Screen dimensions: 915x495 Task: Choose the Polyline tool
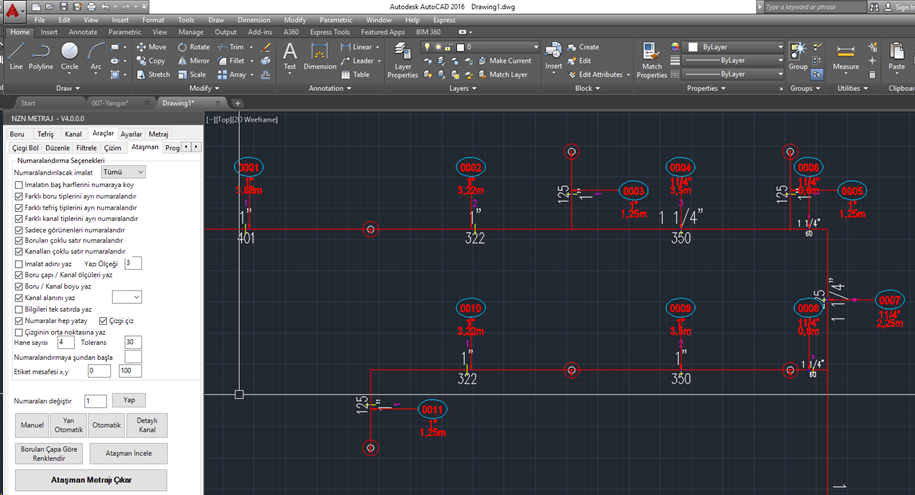pos(41,56)
